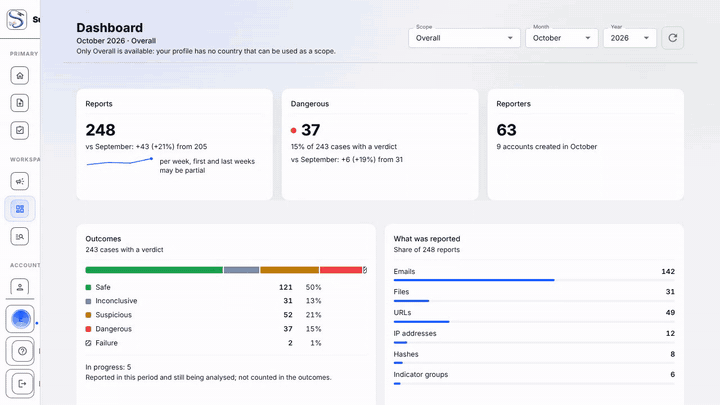Refresh the dashboard with the reload button
This screenshot has height=405, width=720.
click(673, 38)
